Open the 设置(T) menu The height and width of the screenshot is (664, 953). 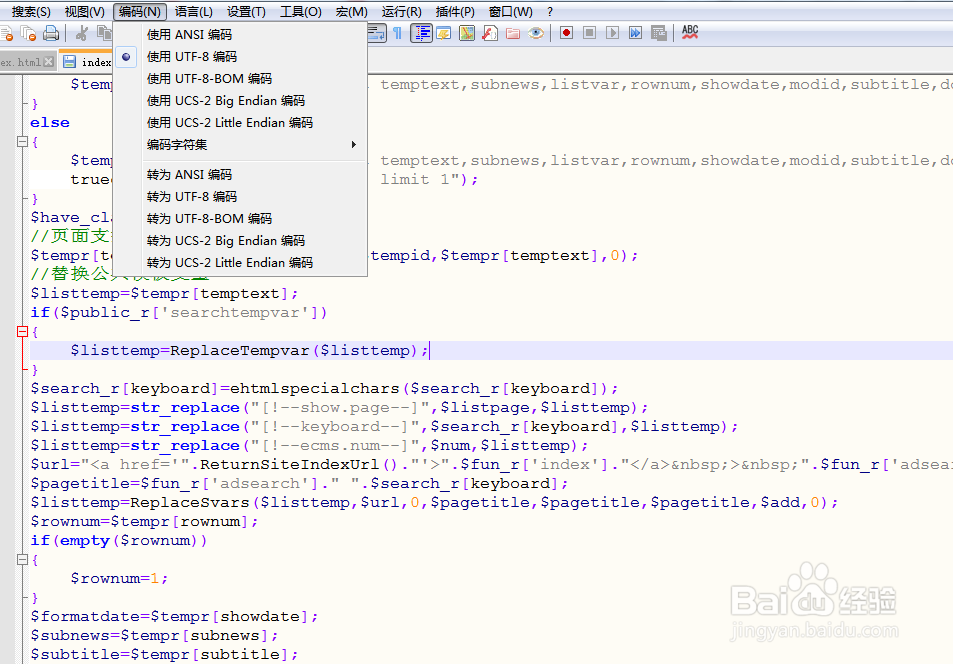[246, 12]
